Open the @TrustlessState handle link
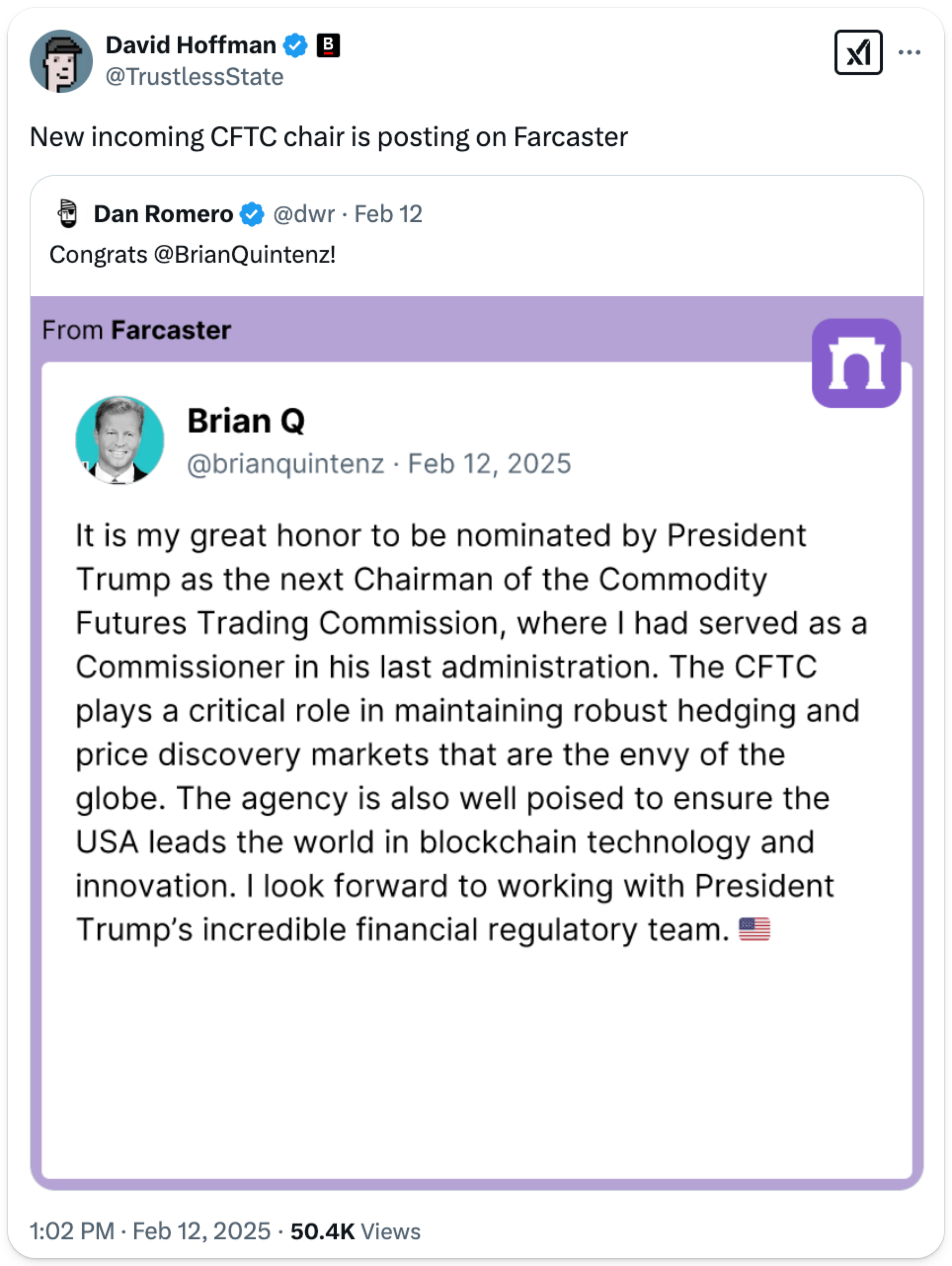 pos(195,77)
